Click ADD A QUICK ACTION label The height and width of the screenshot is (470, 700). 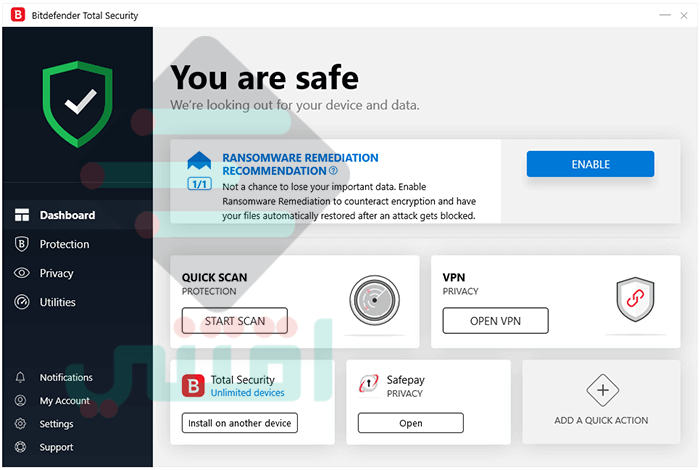(601, 420)
